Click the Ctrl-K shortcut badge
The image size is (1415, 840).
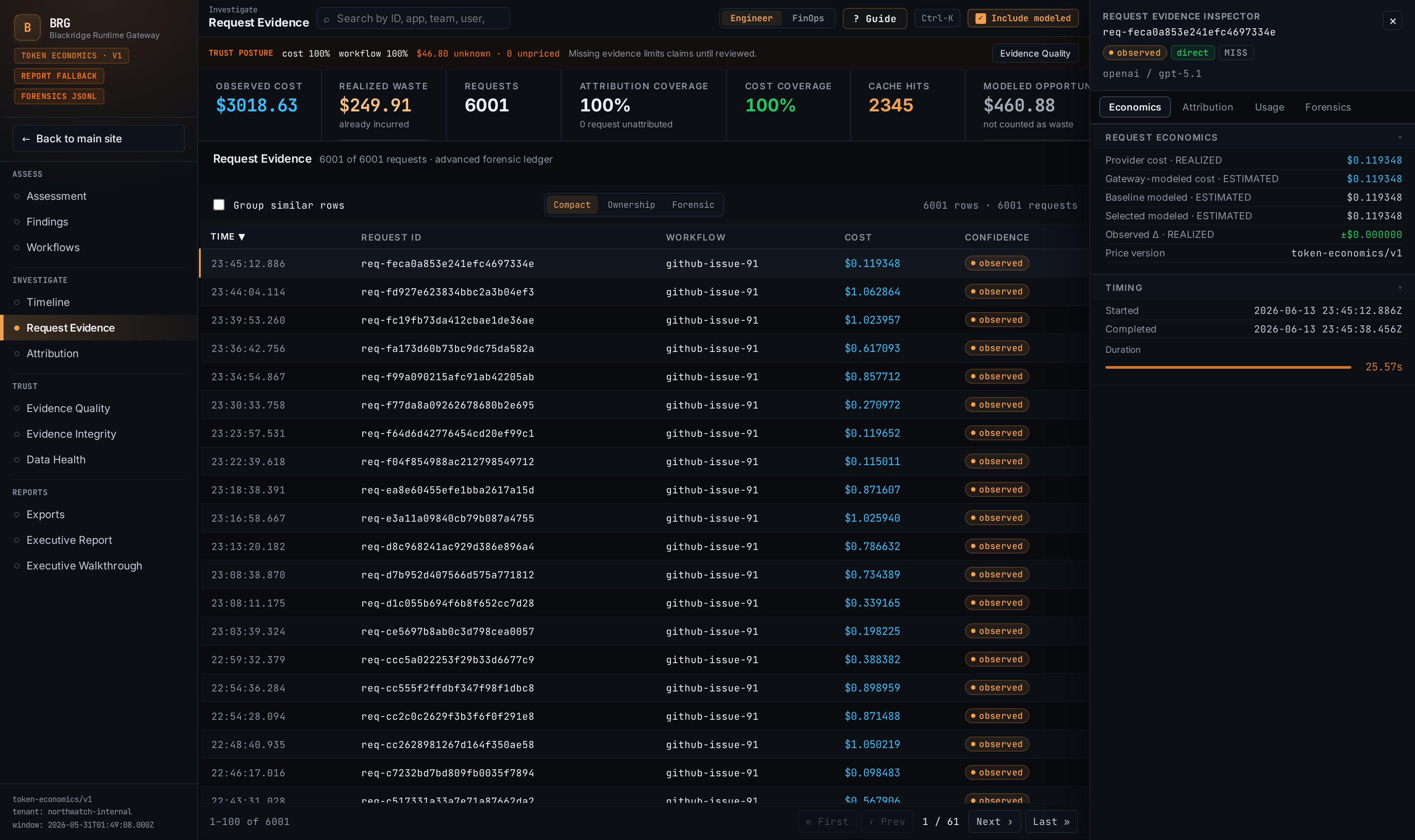937,18
